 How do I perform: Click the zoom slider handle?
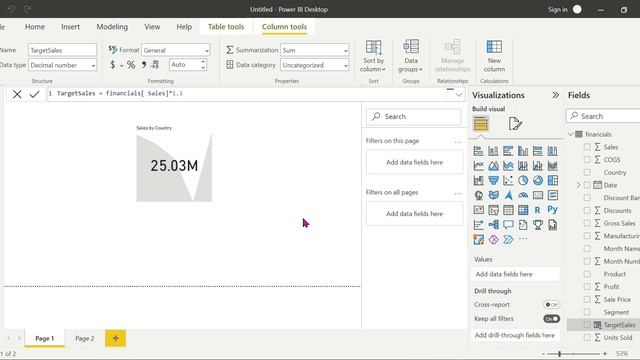560,354
